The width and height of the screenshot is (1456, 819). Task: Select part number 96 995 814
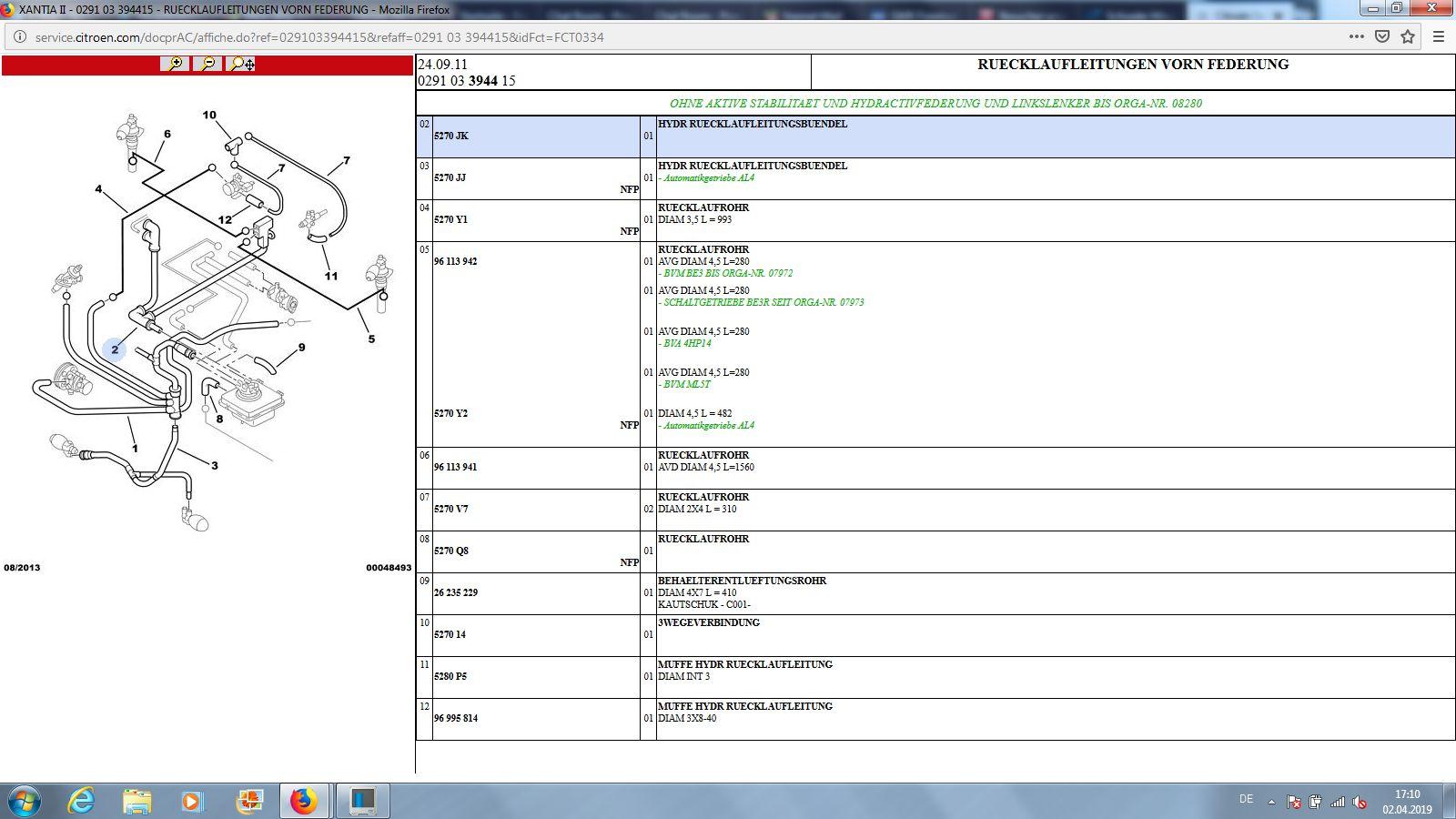(456, 718)
